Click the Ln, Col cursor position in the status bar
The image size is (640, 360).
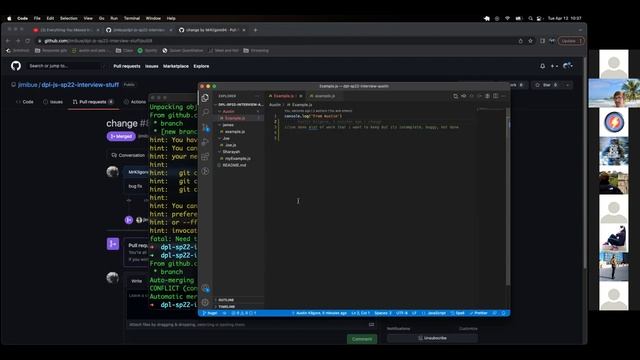tap(360, 313)
